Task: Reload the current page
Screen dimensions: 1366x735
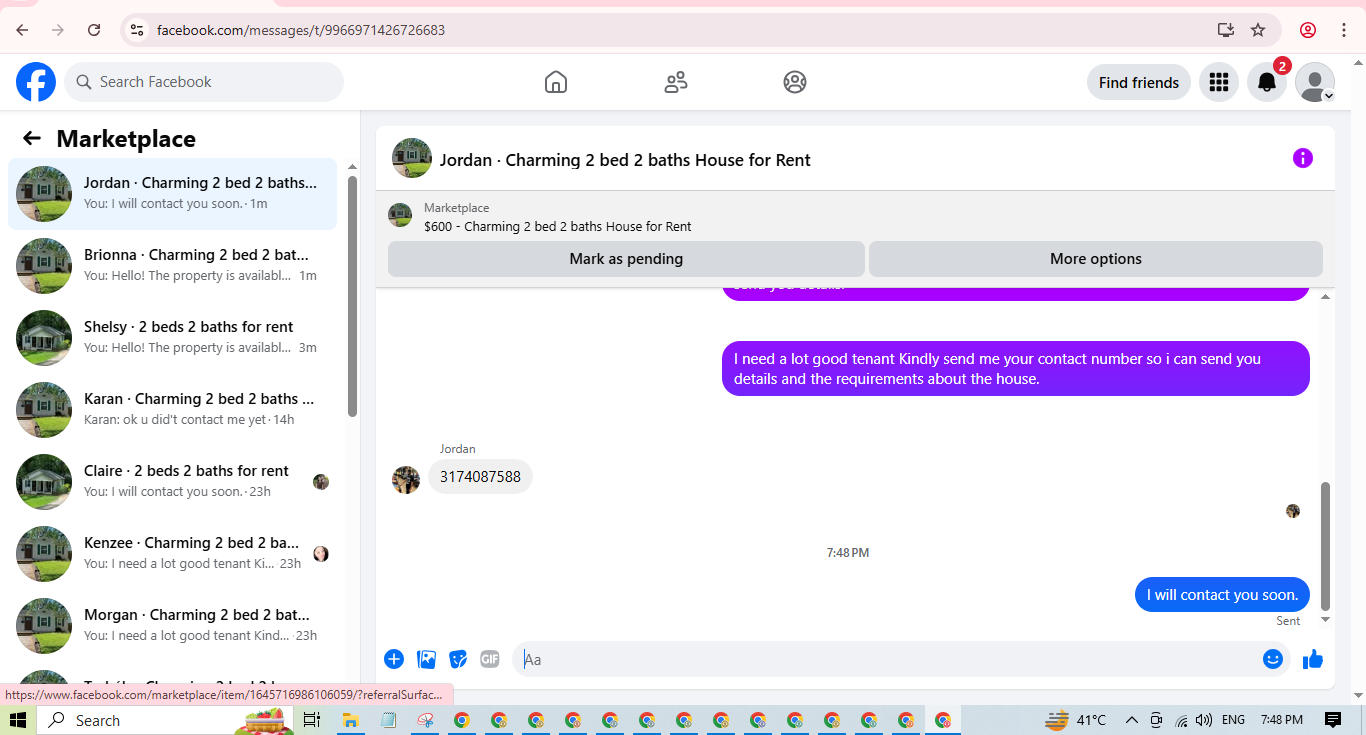Action: (x=94, y=30)
